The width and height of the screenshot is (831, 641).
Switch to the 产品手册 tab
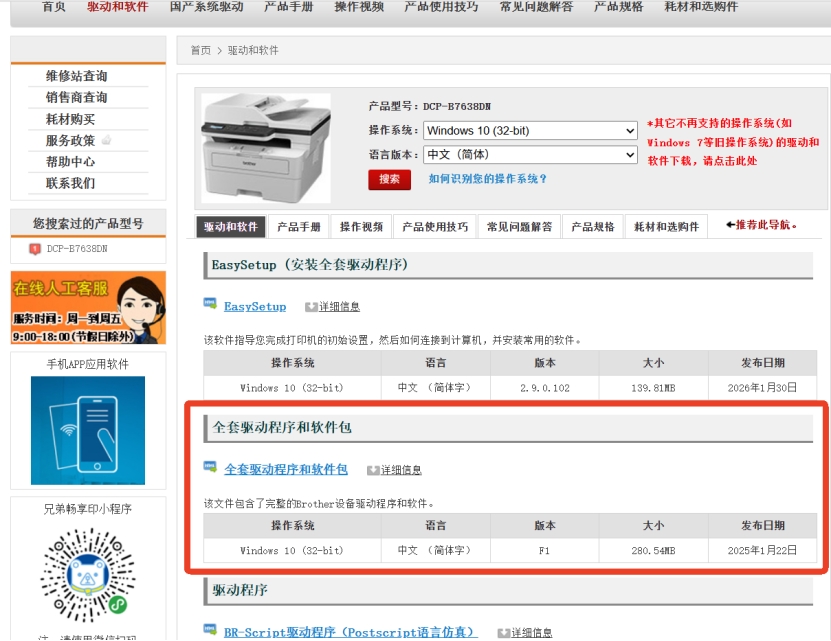pos(299,227)
